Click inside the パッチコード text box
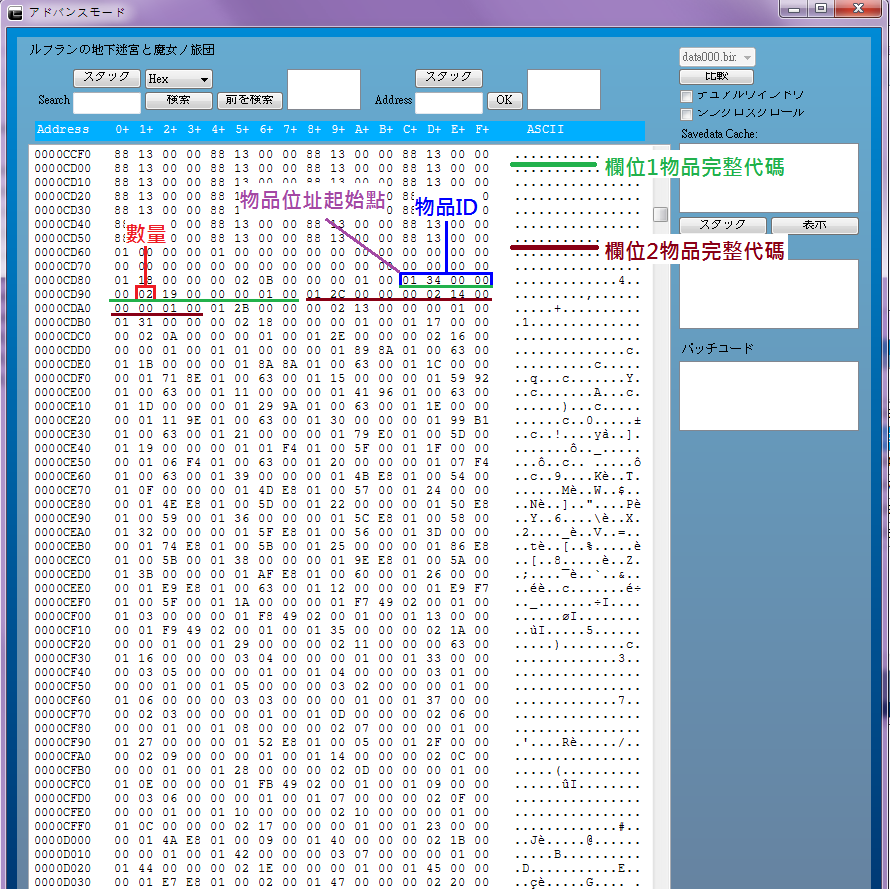This screenshot has width=890, height=889. click(x=768, y=395)
